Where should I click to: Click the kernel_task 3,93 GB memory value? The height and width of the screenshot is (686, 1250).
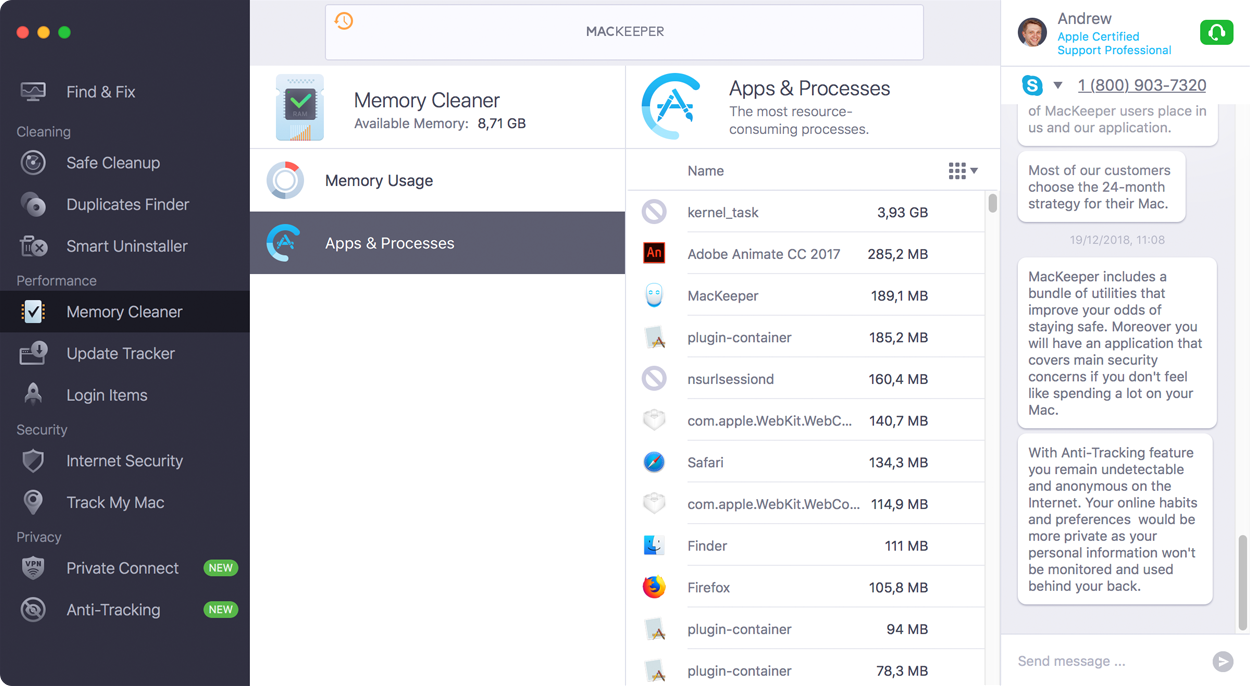[902, 213]
